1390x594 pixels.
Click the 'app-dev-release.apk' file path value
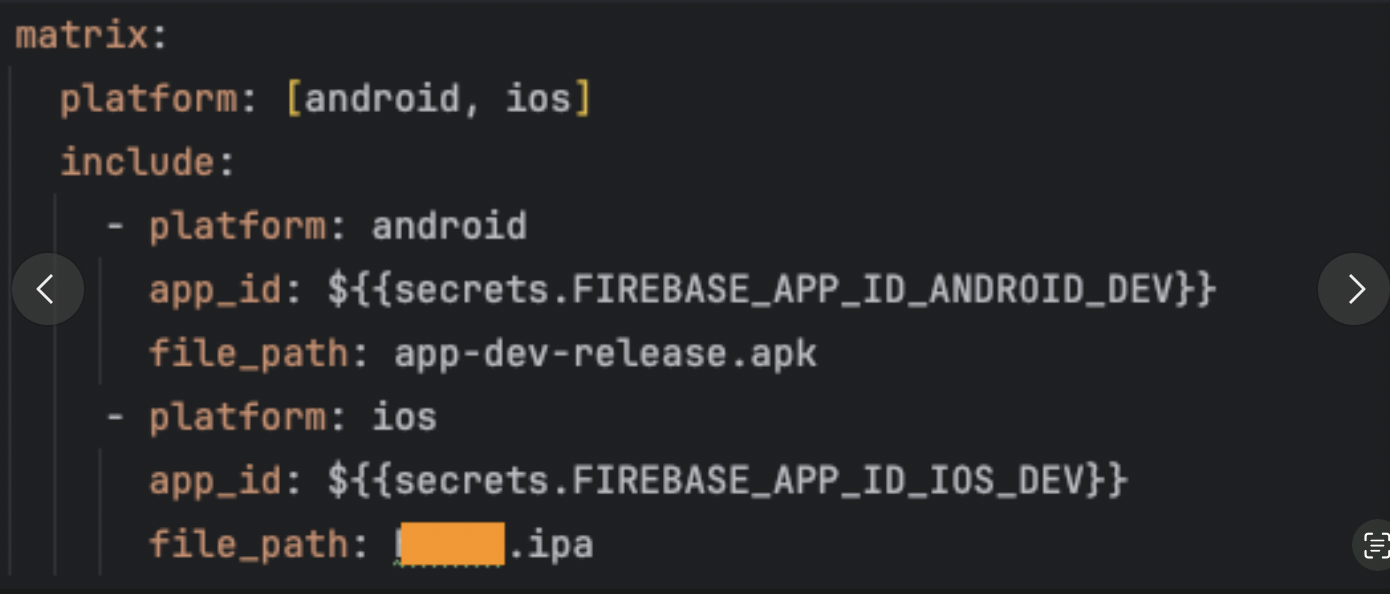click(x=606, y=354)
